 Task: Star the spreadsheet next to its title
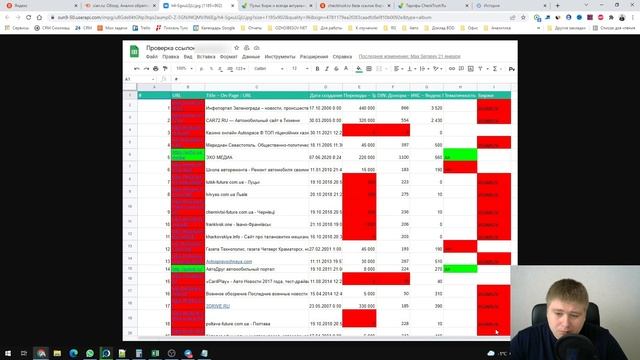[x=237, y=48]
